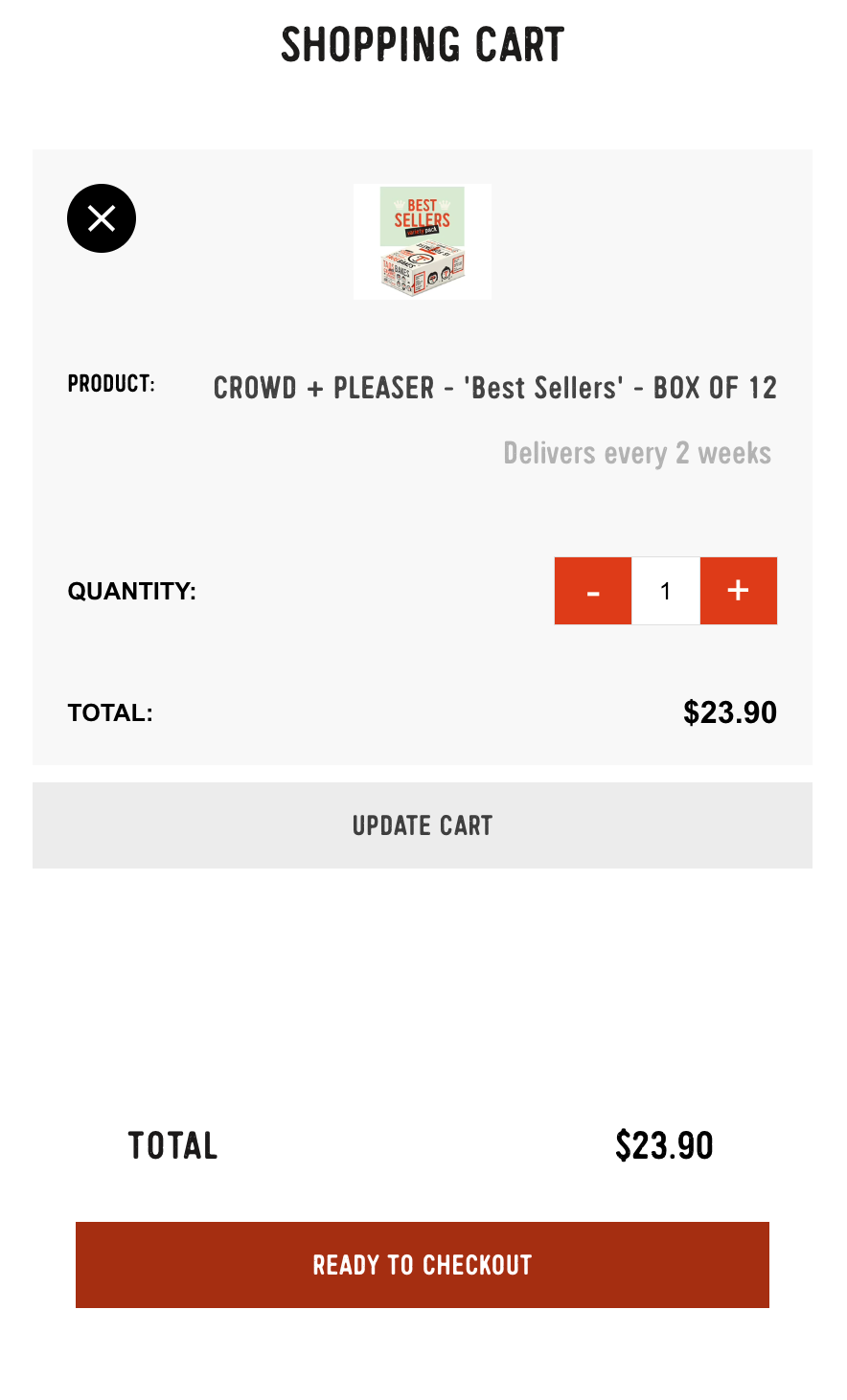
Task: Click 'Best Sellers' words in product title
Action: tap(545, 388)
